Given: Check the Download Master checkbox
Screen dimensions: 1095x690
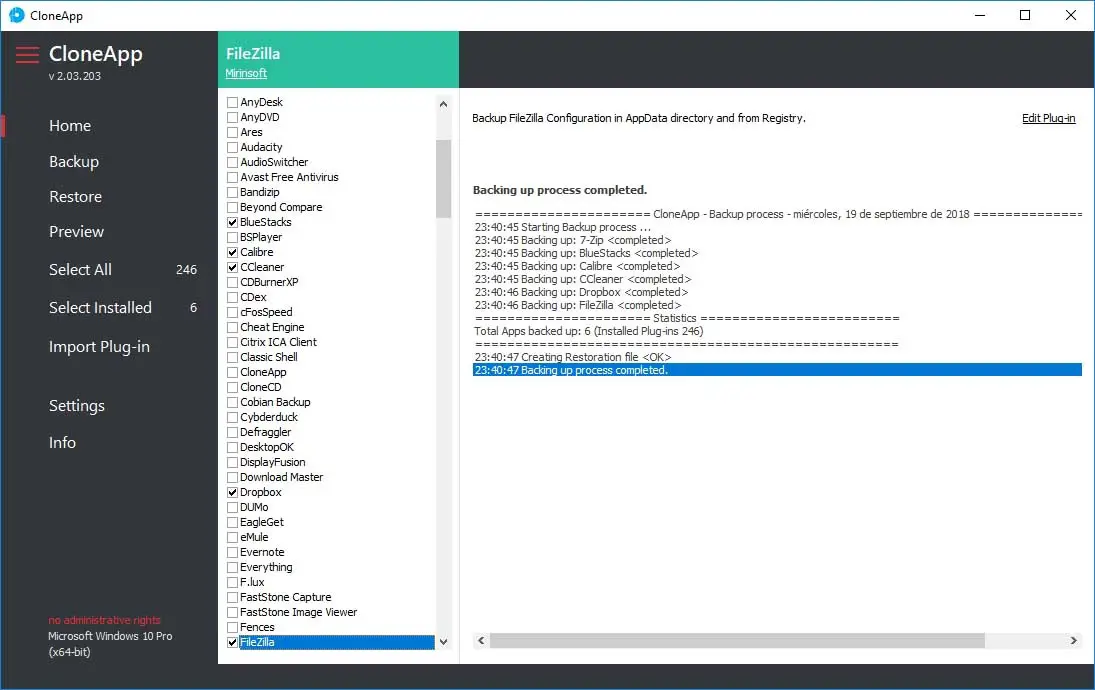Looking at the screenshot, I should [233, 478].
